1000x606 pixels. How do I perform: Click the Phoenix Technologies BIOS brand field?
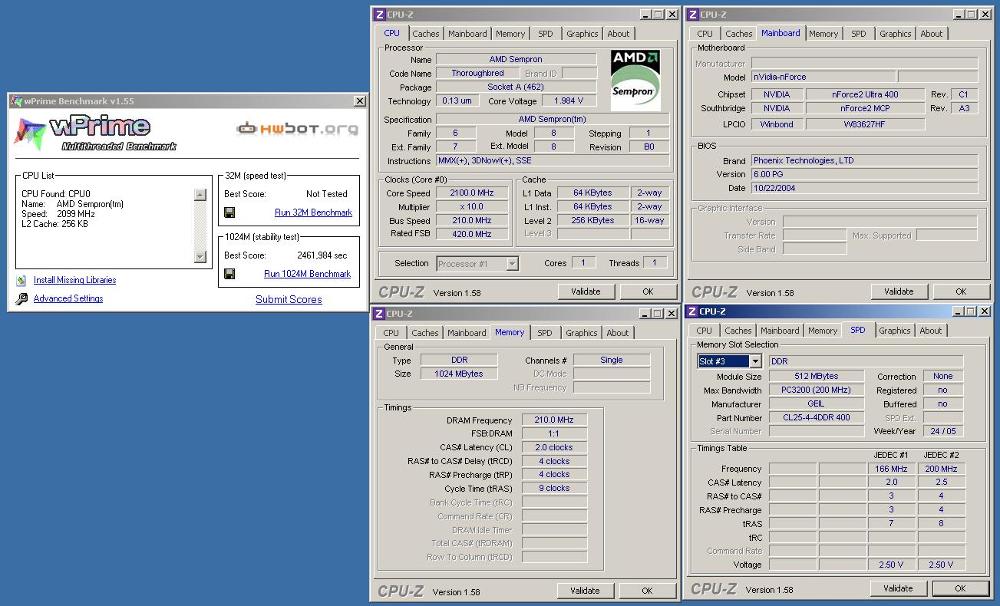tap(865, 161)
